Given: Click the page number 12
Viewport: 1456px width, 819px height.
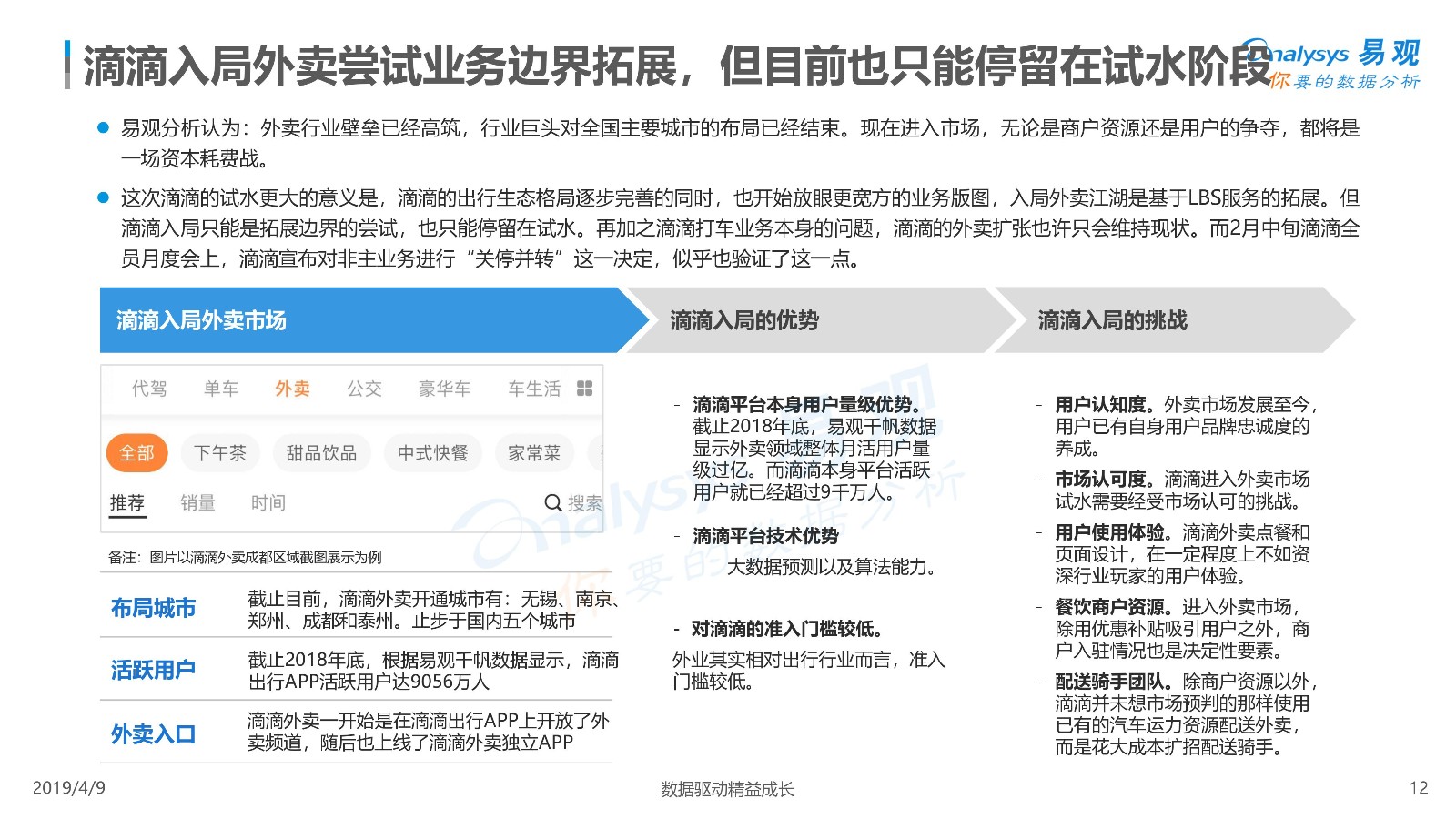Looking at the screenshot, I should [x=1419, y=787].
